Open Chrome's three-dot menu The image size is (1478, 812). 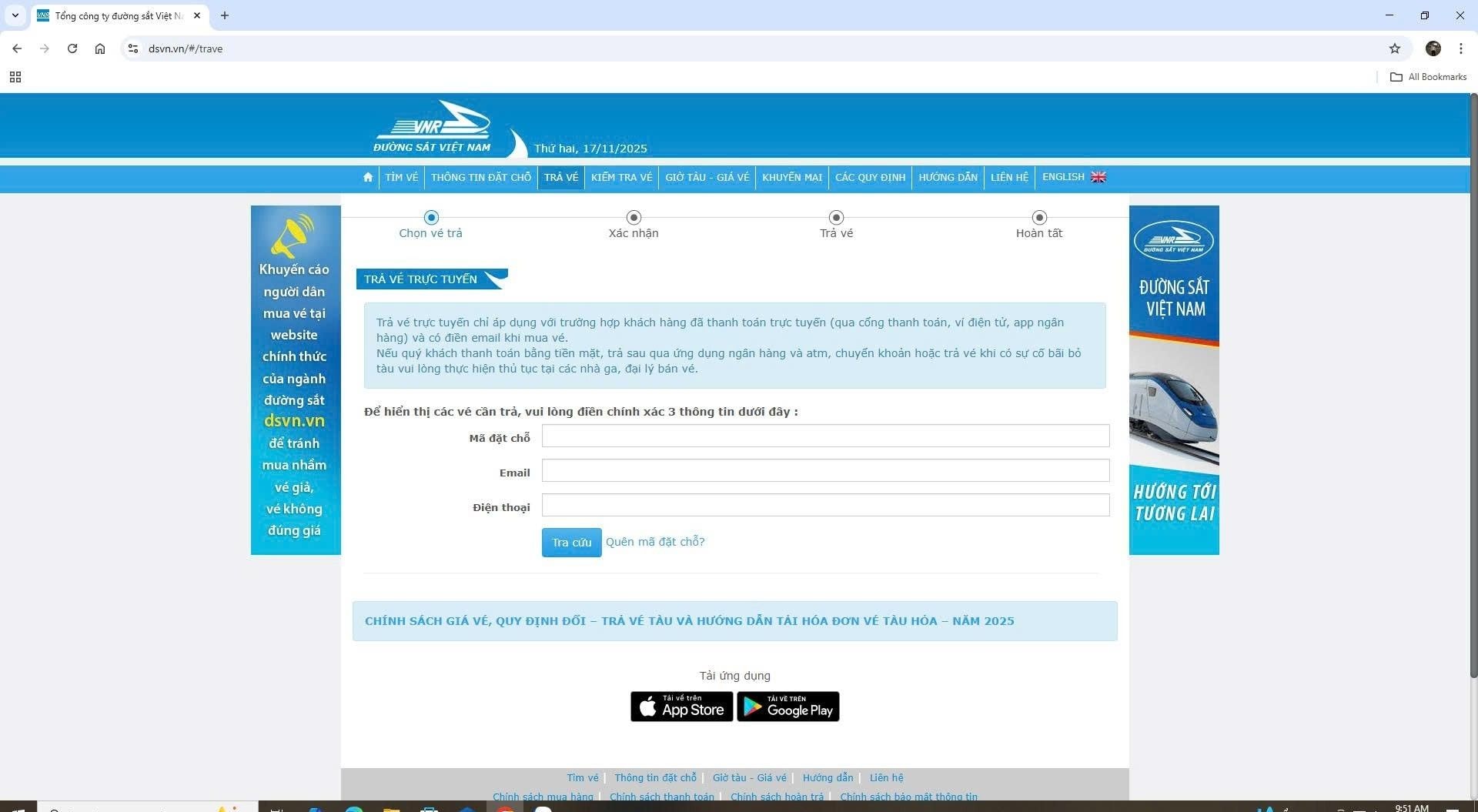[1460, 48]
